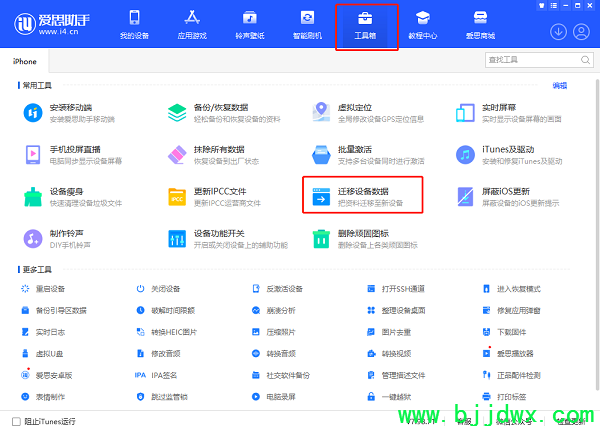Click 反激活设备
Viewport: 600px width, 432px height.
(x=277, y=289)
